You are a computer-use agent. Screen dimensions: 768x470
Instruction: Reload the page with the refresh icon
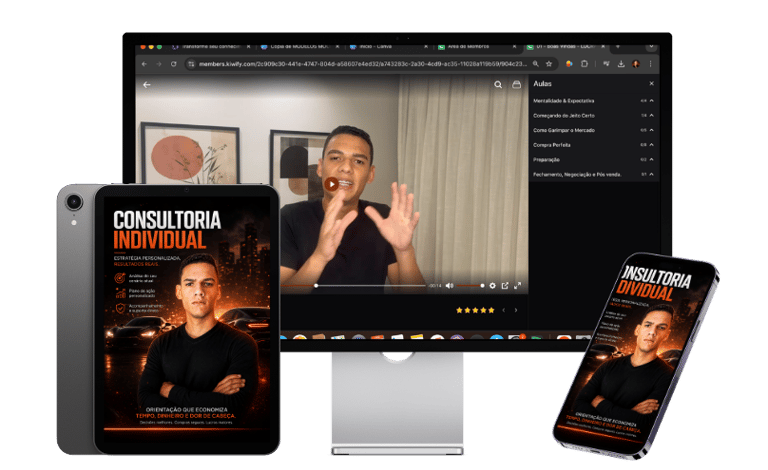(173, 64)
